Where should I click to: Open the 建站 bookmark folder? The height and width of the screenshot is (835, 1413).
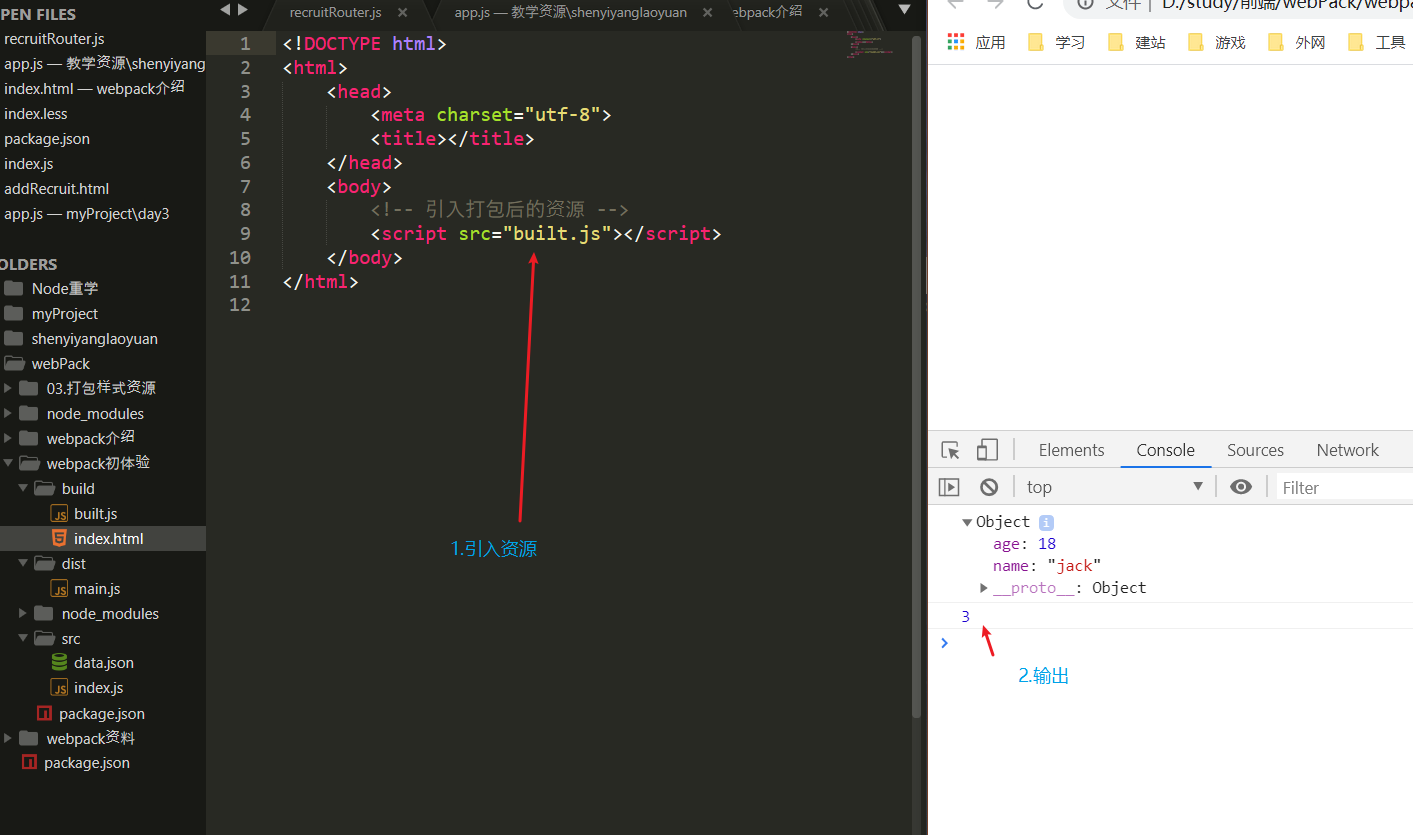[1136, 42]
